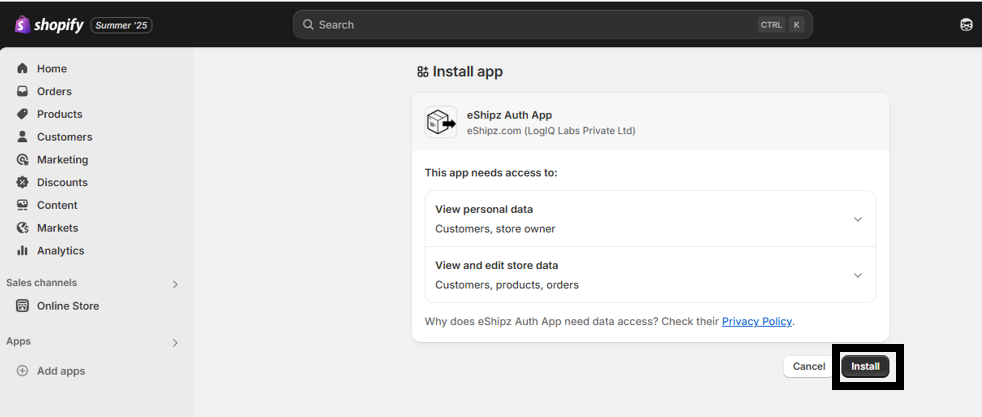Expand the View and edit store data permission
The width and height of the screenshot is (982, 417).
tap(650, 275)
